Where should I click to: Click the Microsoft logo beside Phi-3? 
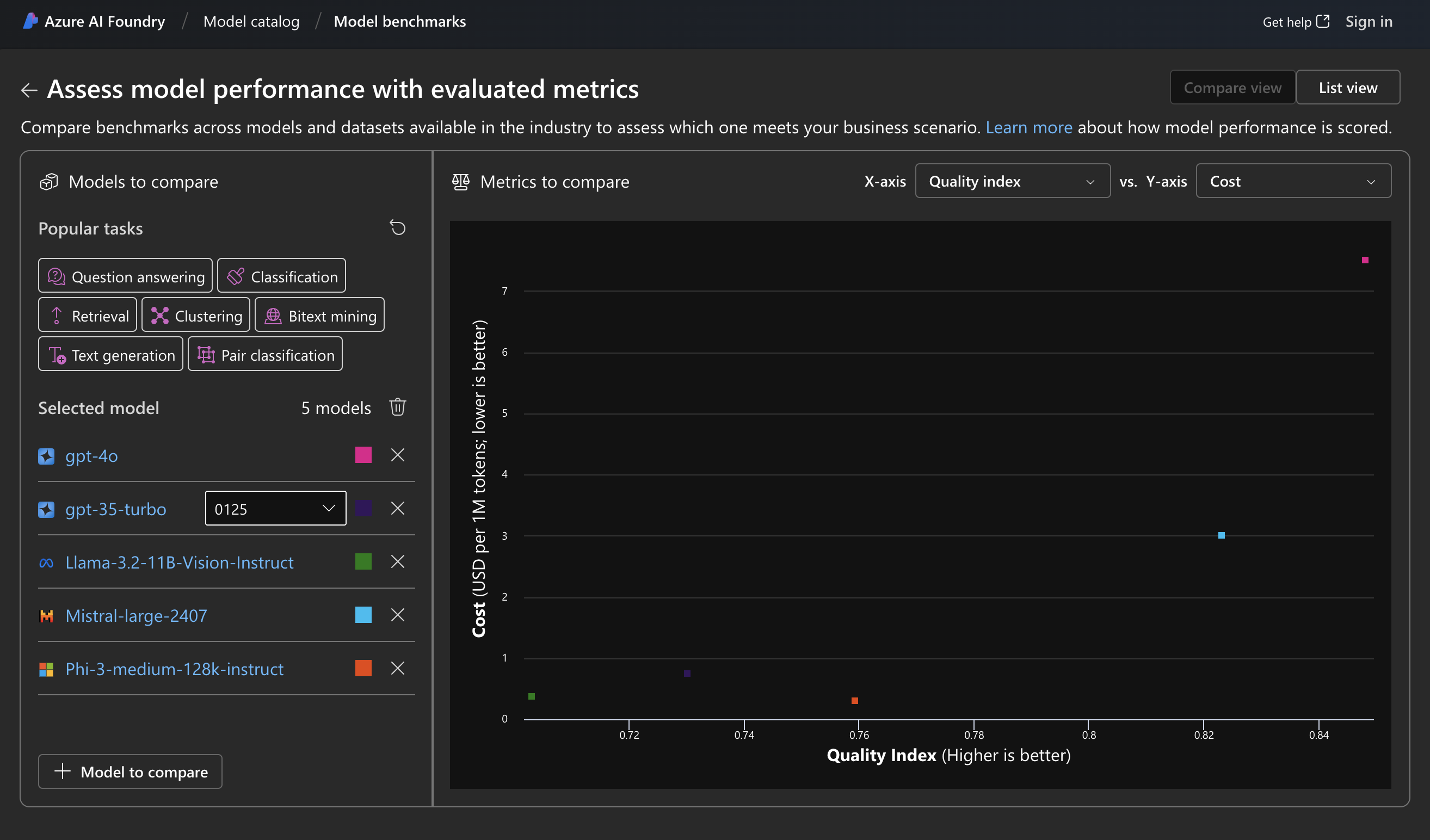(46, 669)
